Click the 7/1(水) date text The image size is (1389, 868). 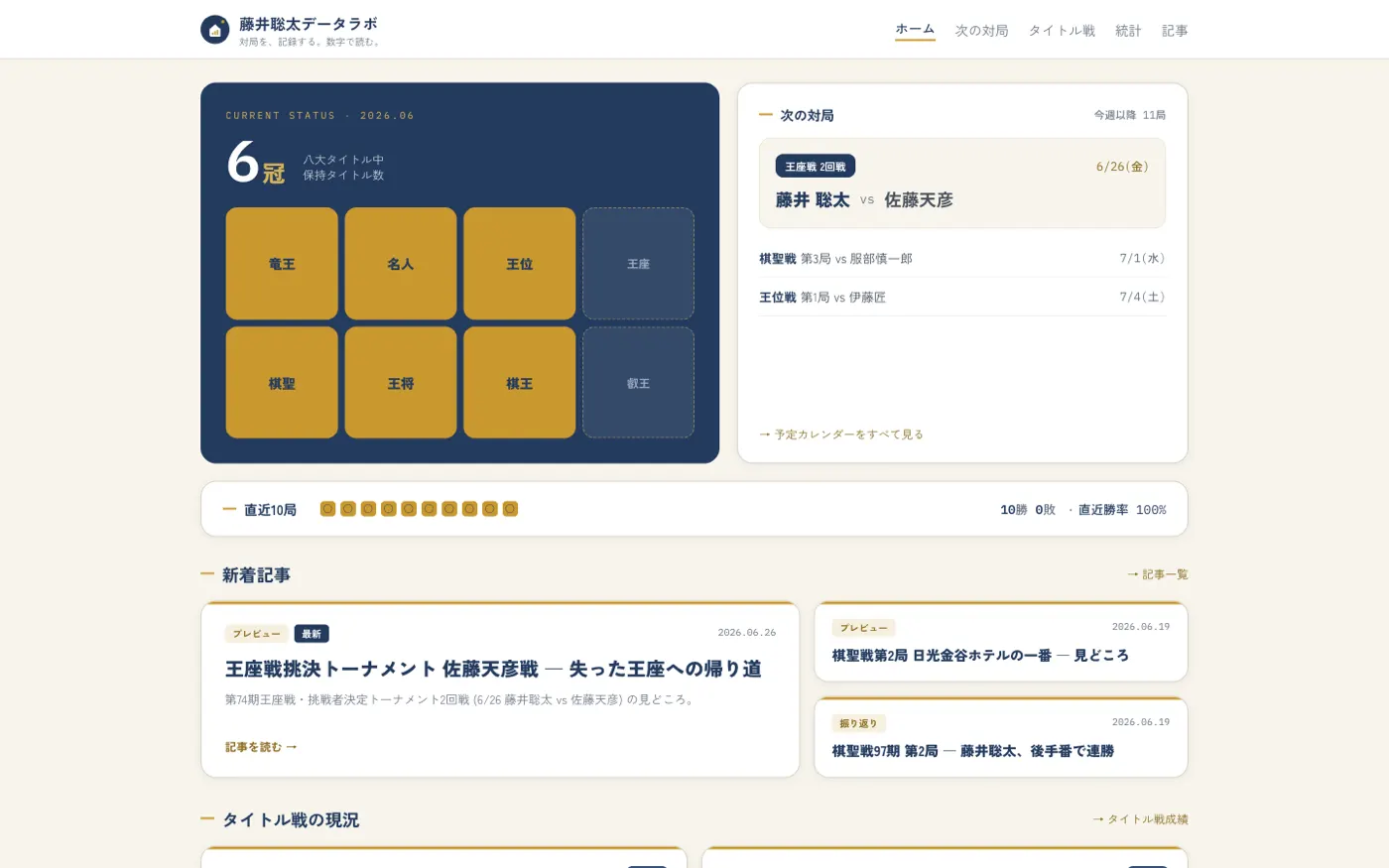click(x=1143, y=258)
